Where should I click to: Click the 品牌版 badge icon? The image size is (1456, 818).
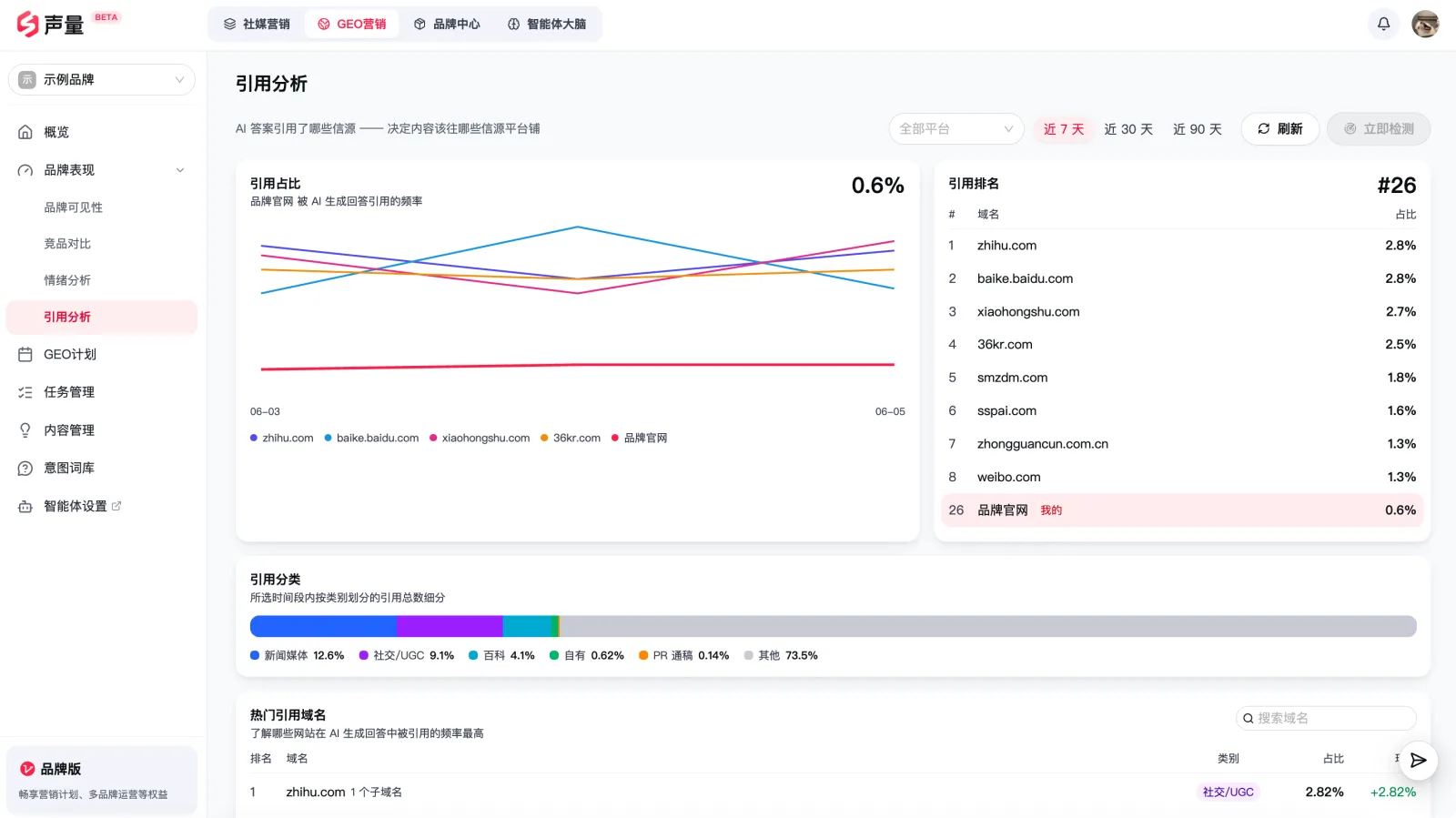coord(27,769)
